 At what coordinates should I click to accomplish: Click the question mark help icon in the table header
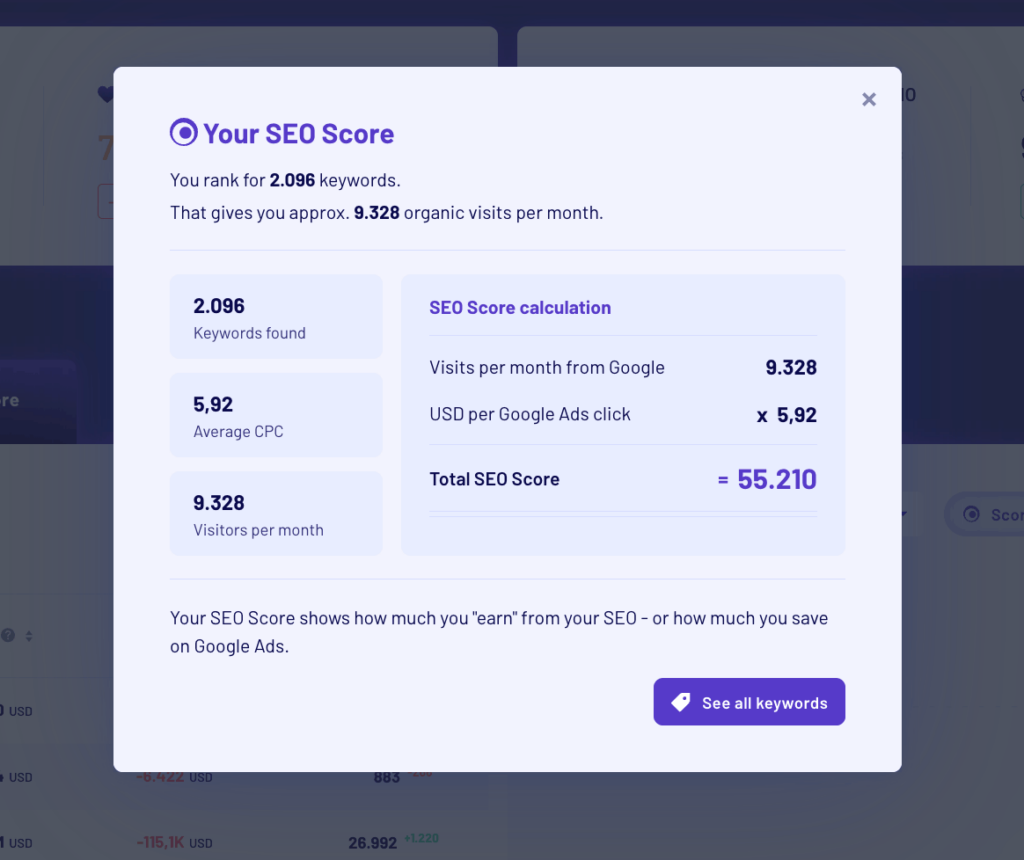[x=8, y=636]
